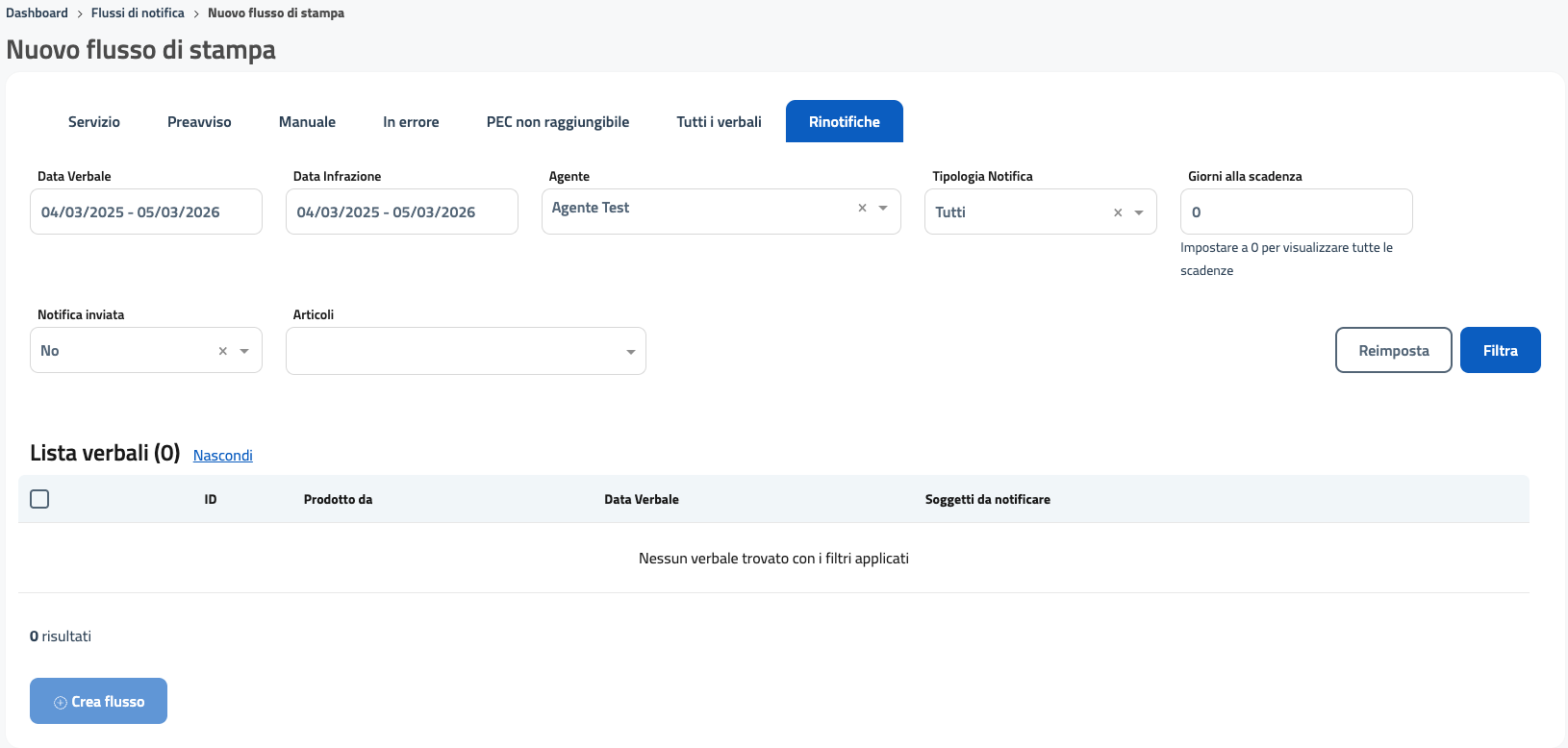Click the Data Verbale date range field
The image size is (1568, 748).
pos(146,212)
